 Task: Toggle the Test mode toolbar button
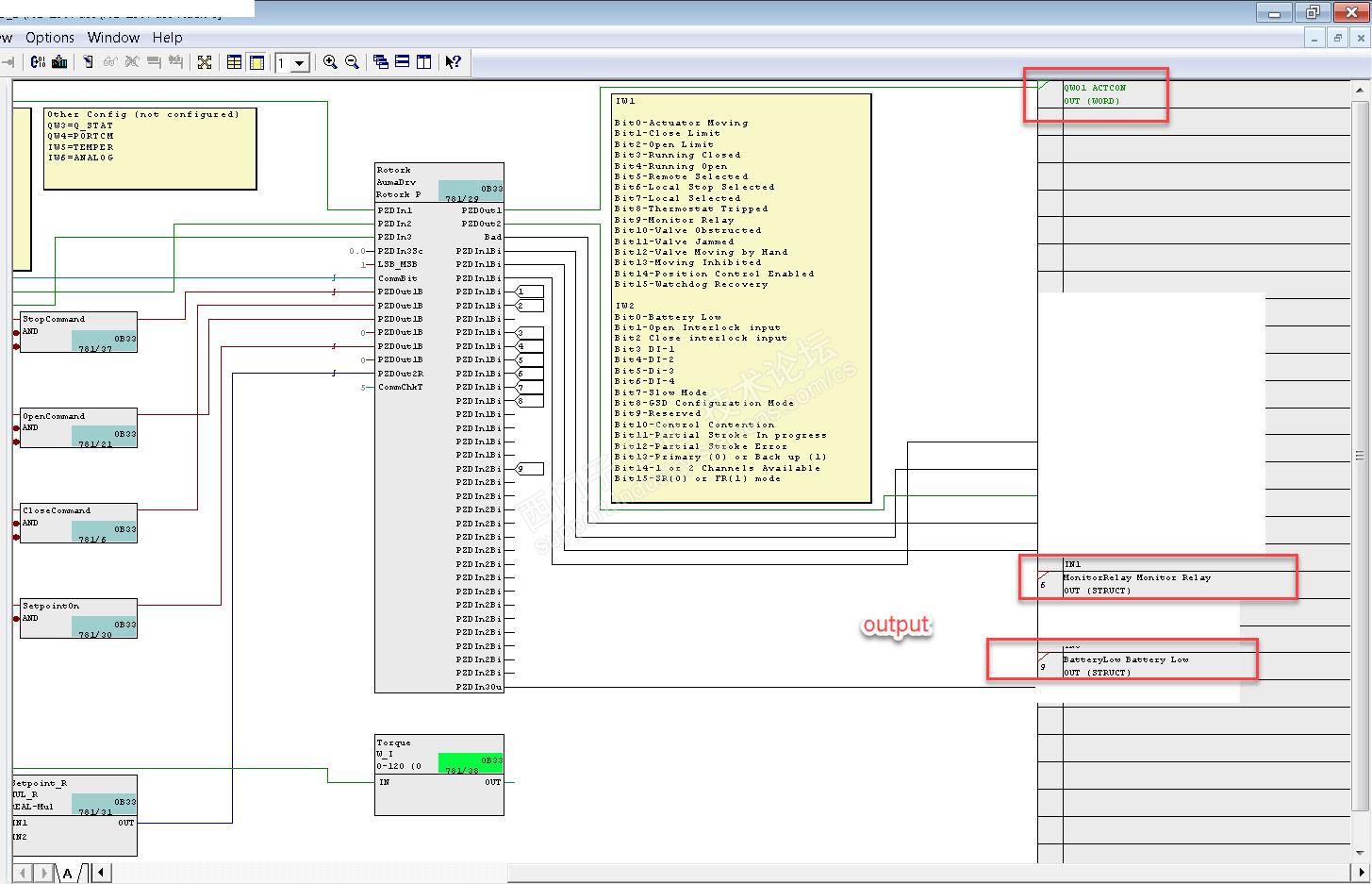[88, 62]
